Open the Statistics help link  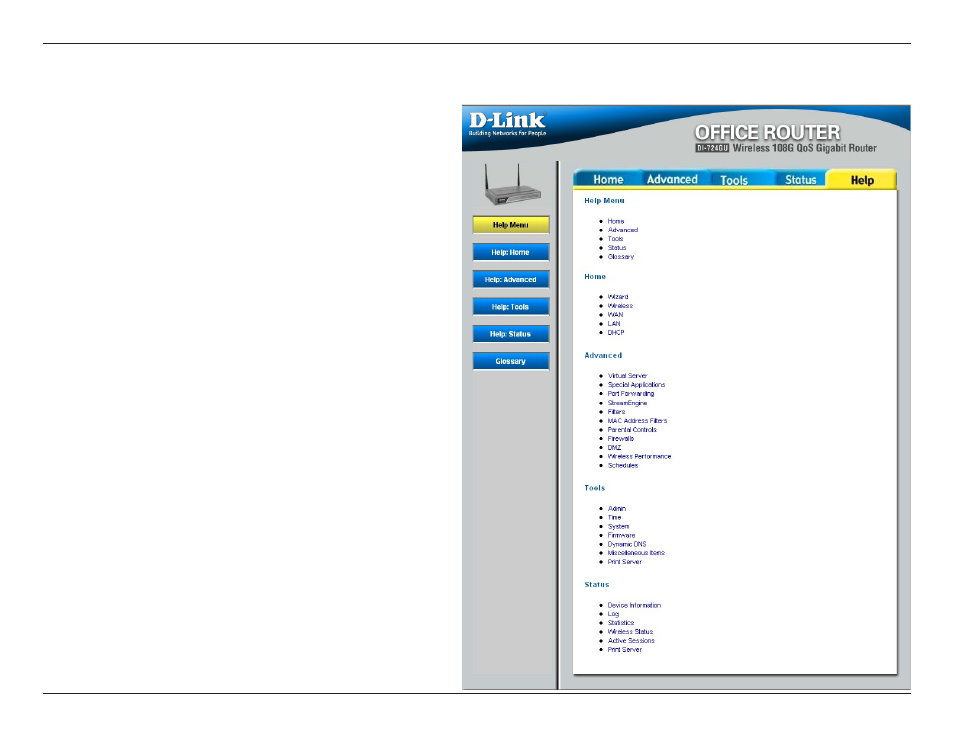click(x=621, y=623)
